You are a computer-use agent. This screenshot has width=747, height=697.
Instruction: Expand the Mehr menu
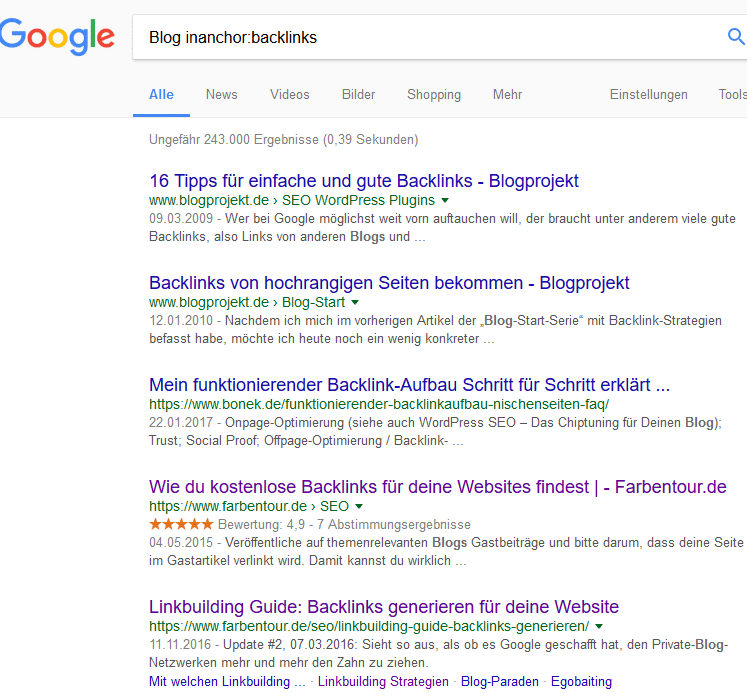click(507, 94)
